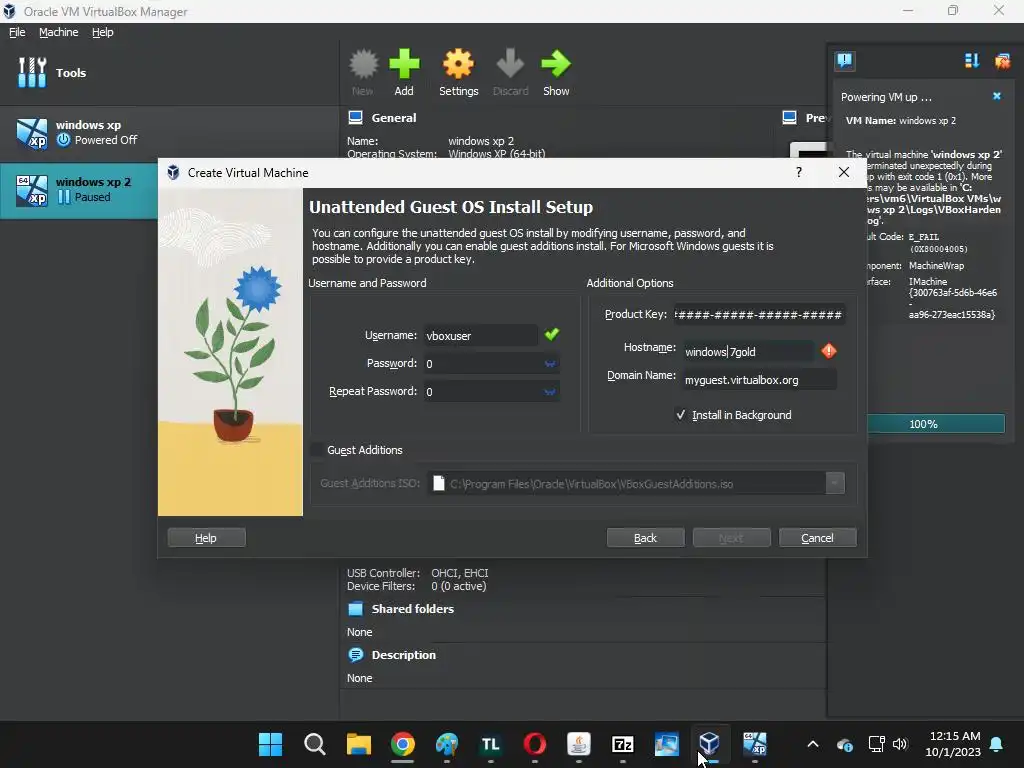This screenshot has height=768, width=1024.
Task: Open Search from the taskbar
Action: tap(315, 744)
